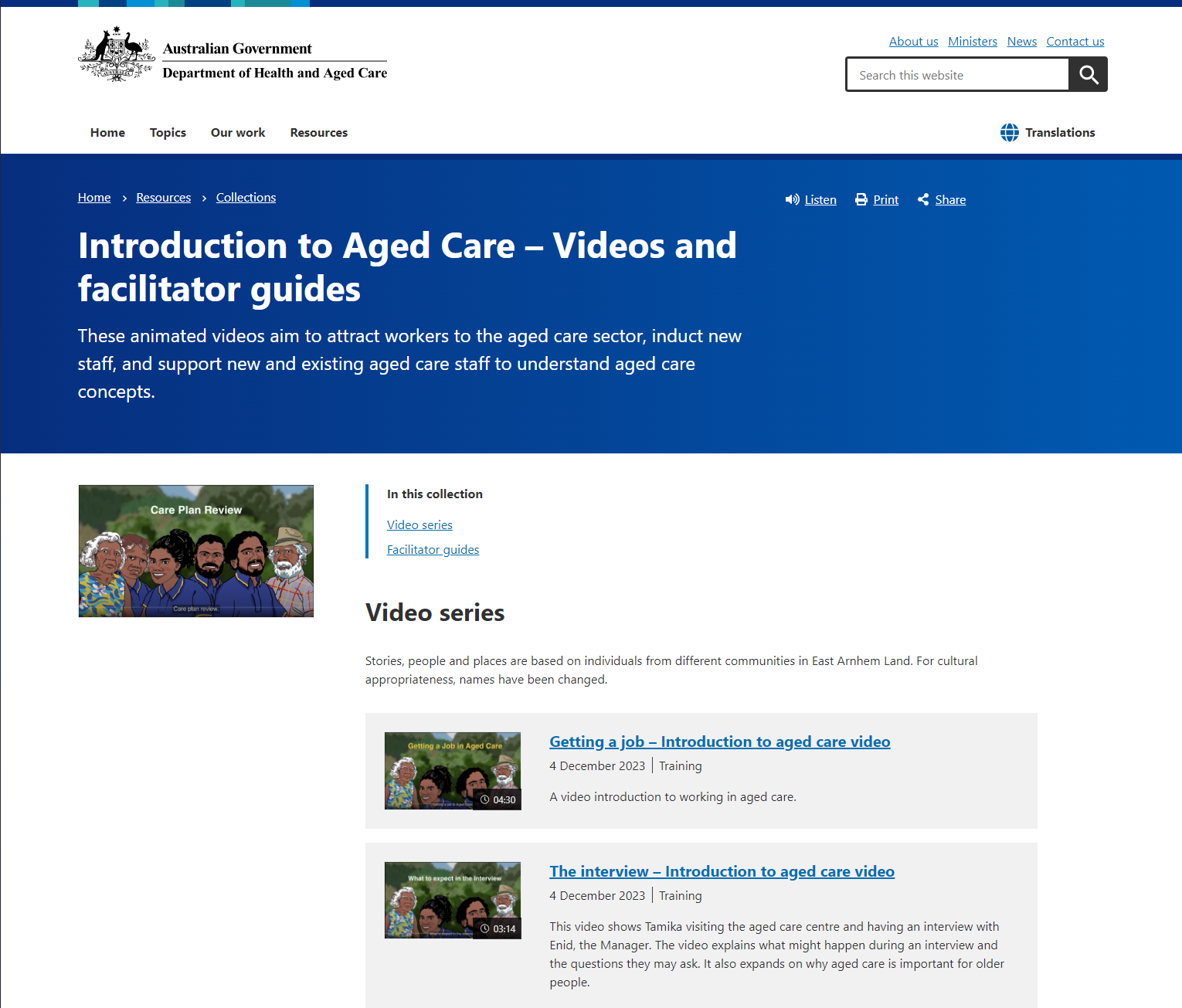This screenshot has width=1182, height=1008.
Task: Click the clock icon showing 03:14 duration
Action: click(x=484, y=928)
